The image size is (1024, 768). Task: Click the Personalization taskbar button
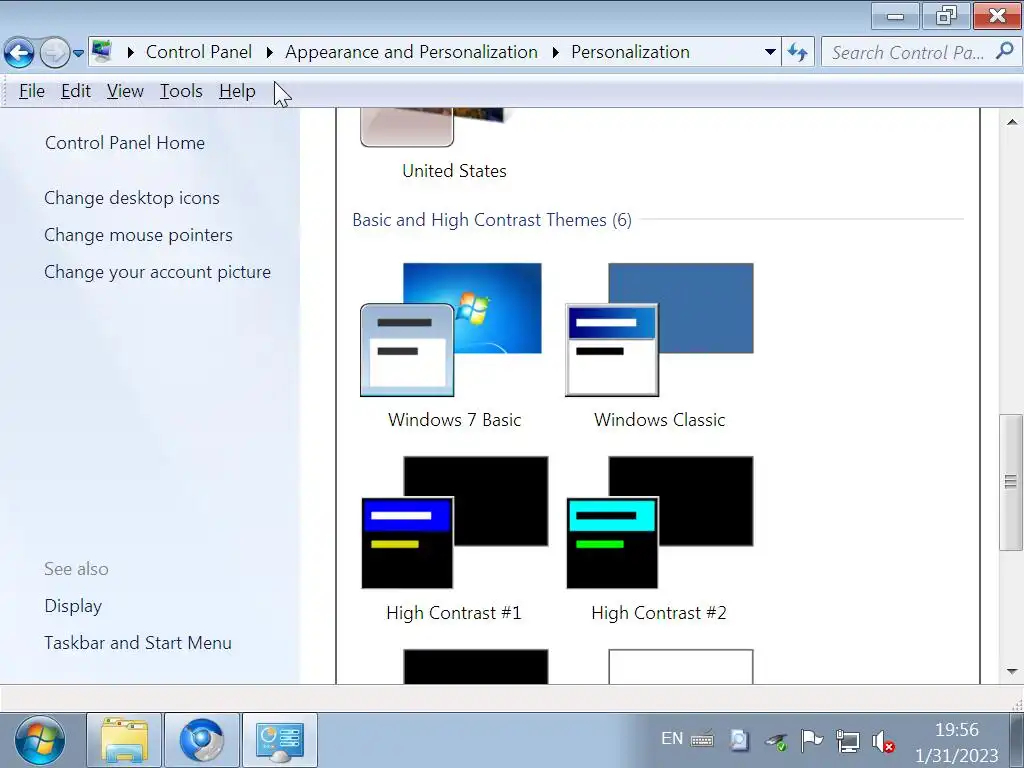point(280,741)
